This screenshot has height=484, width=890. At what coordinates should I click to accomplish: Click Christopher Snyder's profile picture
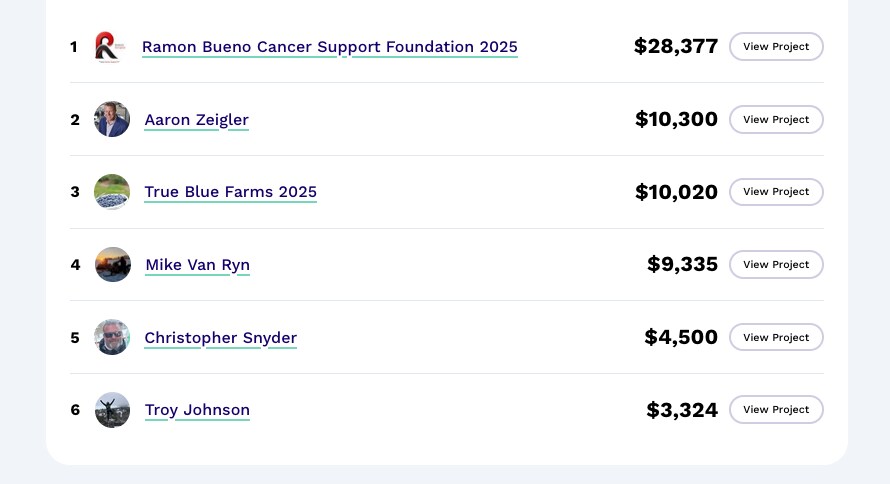112,337
